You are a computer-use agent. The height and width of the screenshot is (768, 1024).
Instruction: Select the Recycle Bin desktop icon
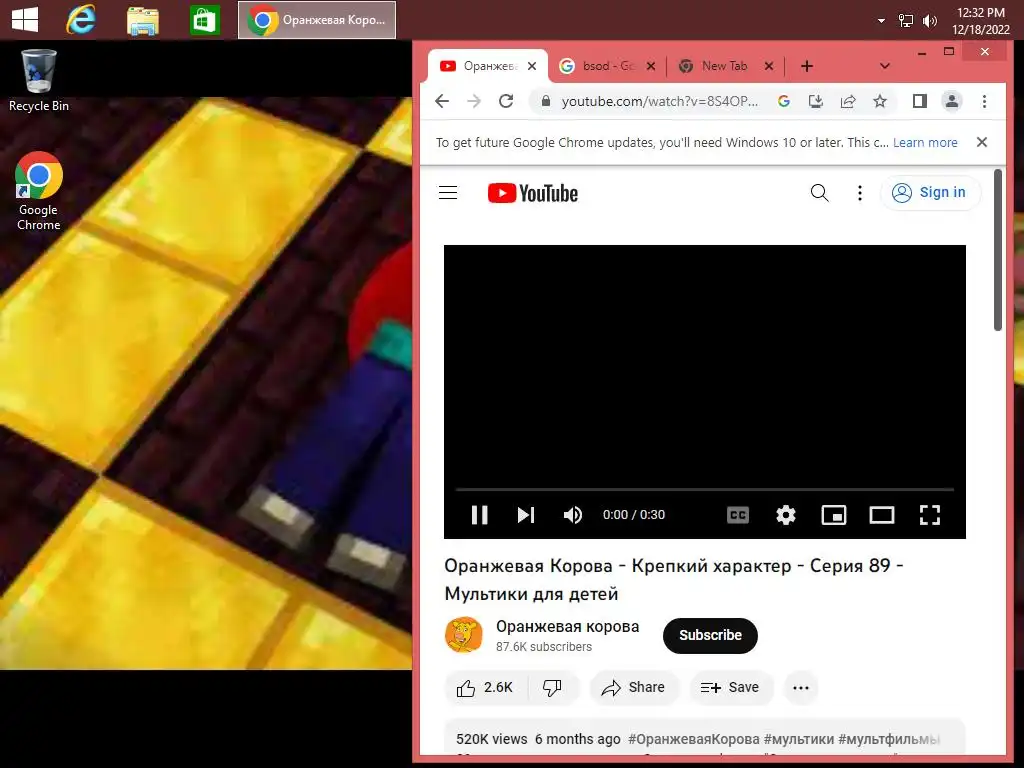[x=39, y=80]
